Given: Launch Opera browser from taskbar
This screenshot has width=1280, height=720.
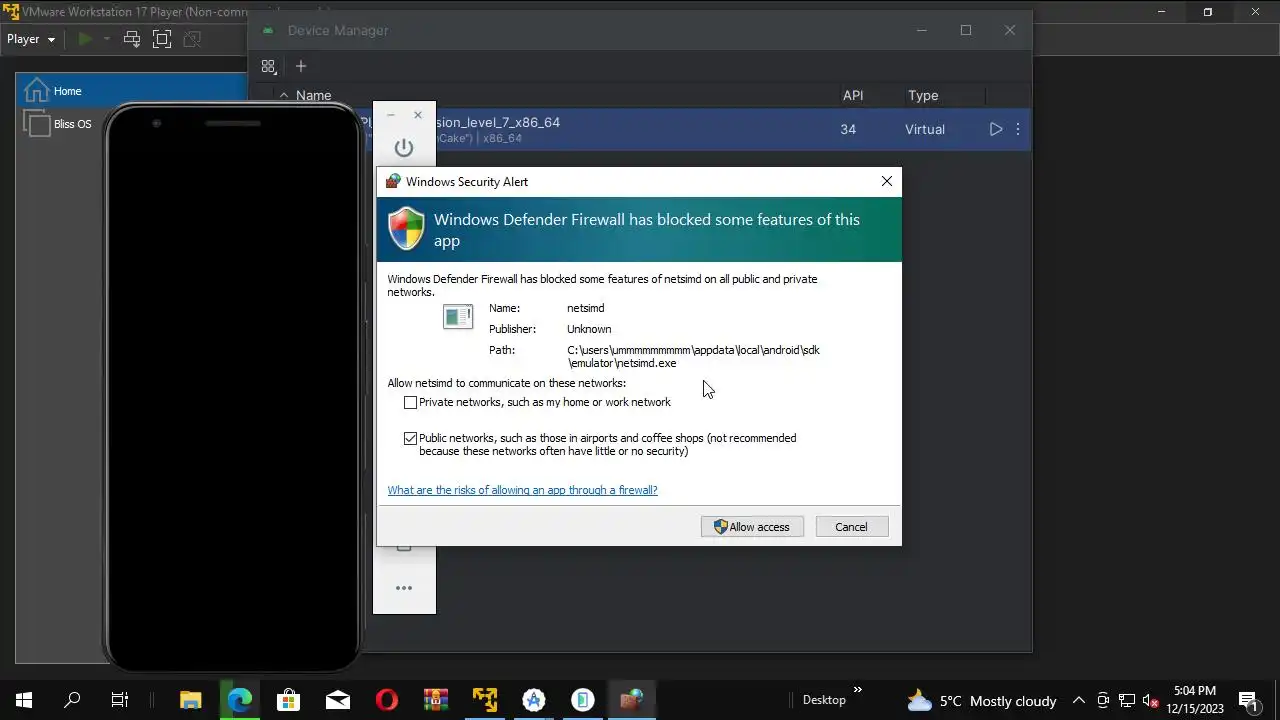Looking at the screenshot, I should [387, 700].
